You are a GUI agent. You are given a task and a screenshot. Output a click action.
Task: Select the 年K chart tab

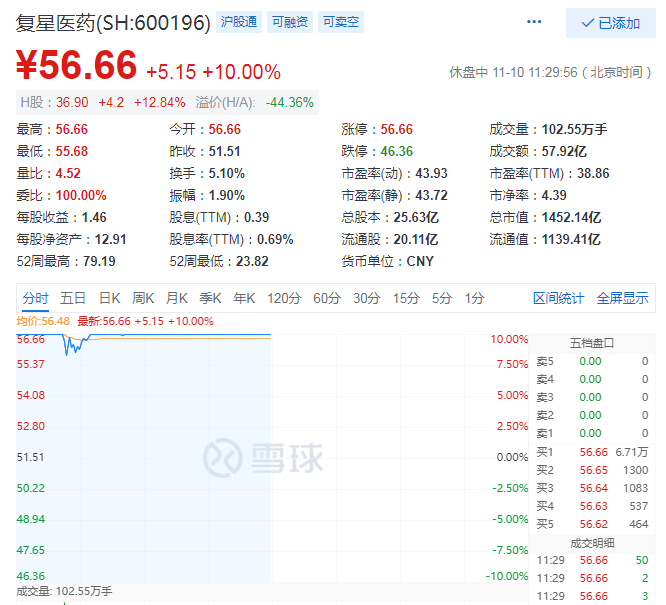pyautogui.click(x=244, y=298)
